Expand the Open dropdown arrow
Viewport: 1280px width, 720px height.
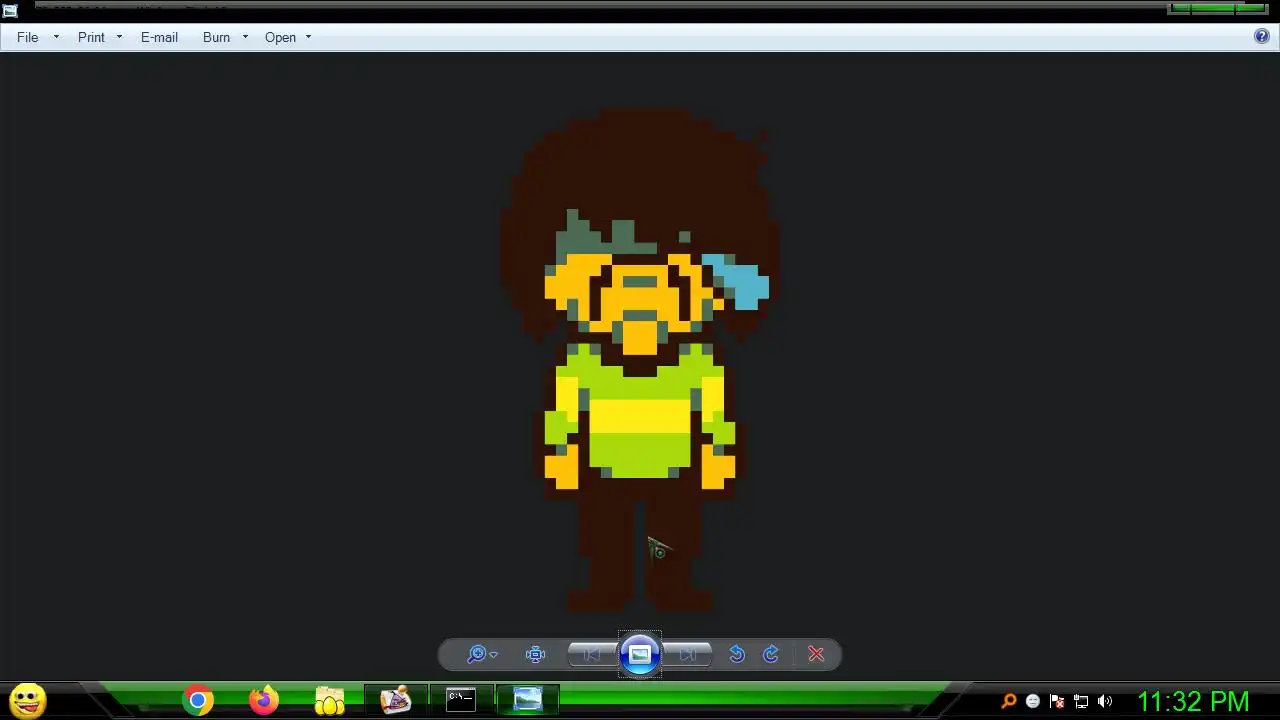(x=308, y=37)
